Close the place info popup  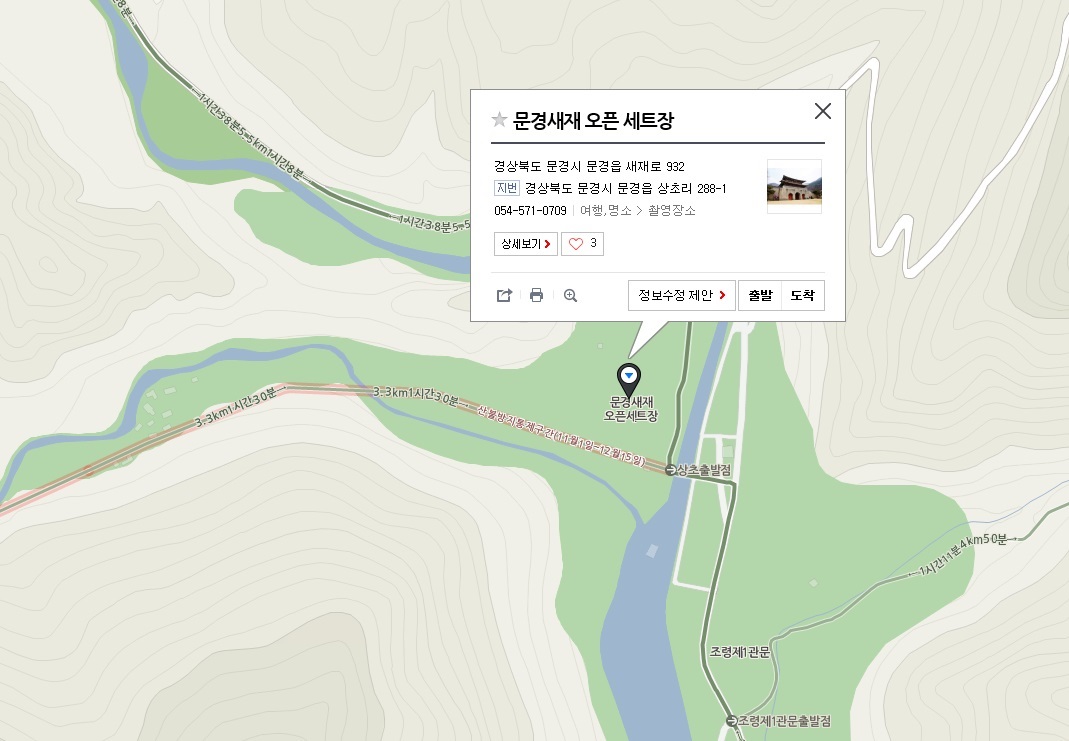pyautogui.click(x=823, y=110)
